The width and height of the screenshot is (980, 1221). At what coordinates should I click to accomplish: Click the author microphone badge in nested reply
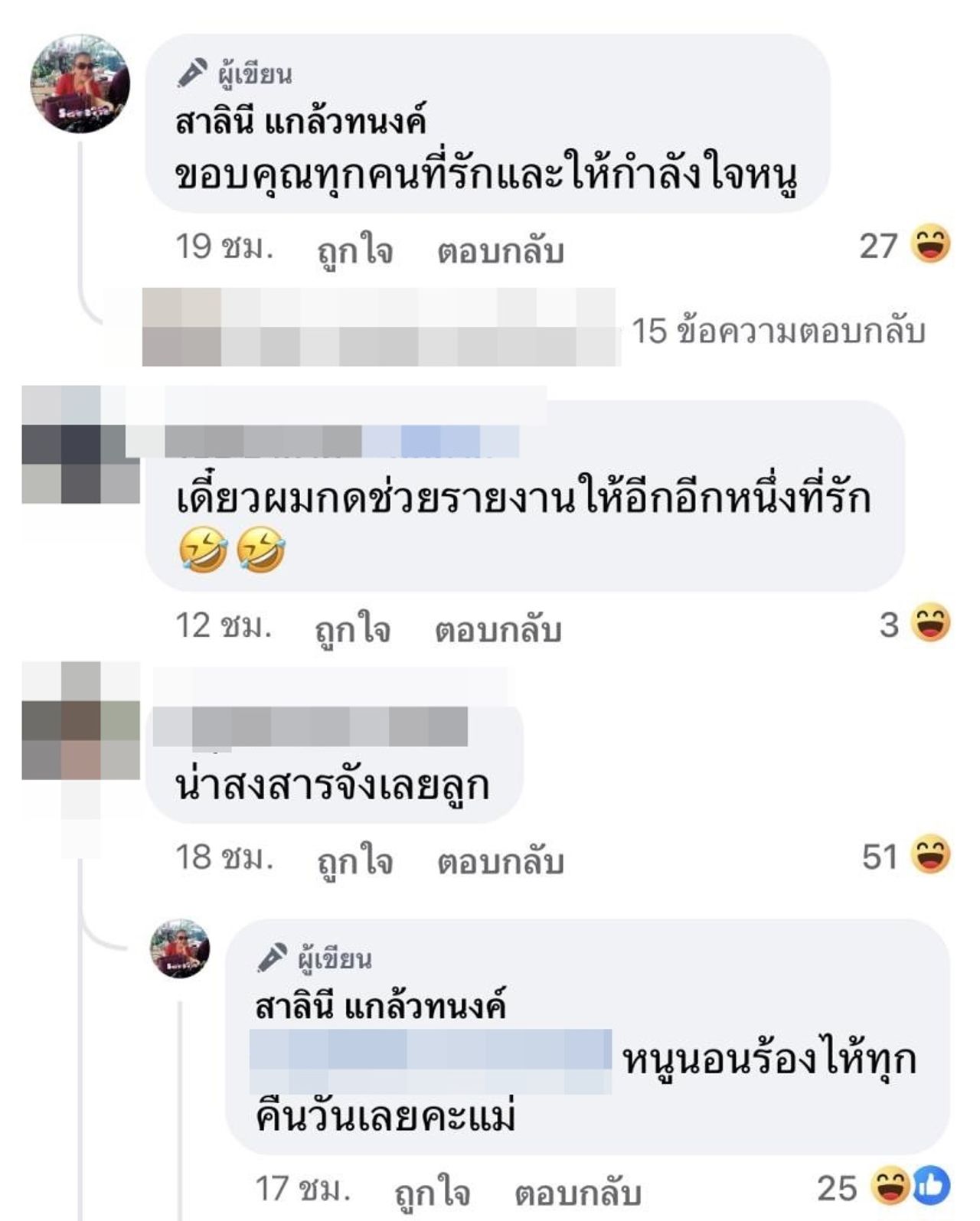(x=272, y=957)
